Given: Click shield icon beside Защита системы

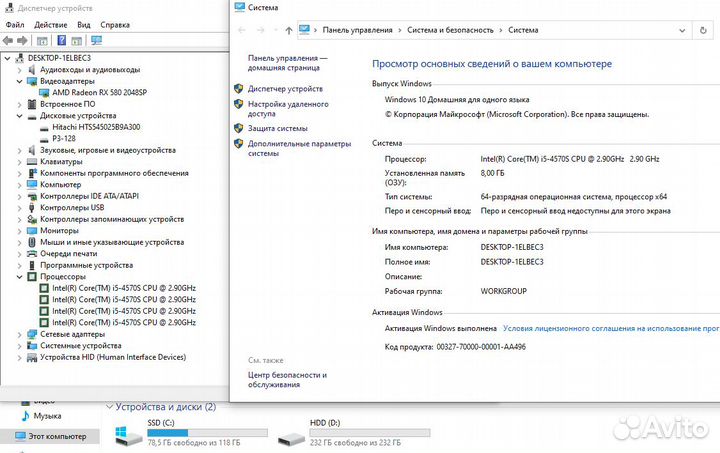Looking at the screenshot, I should coord(238,128).
